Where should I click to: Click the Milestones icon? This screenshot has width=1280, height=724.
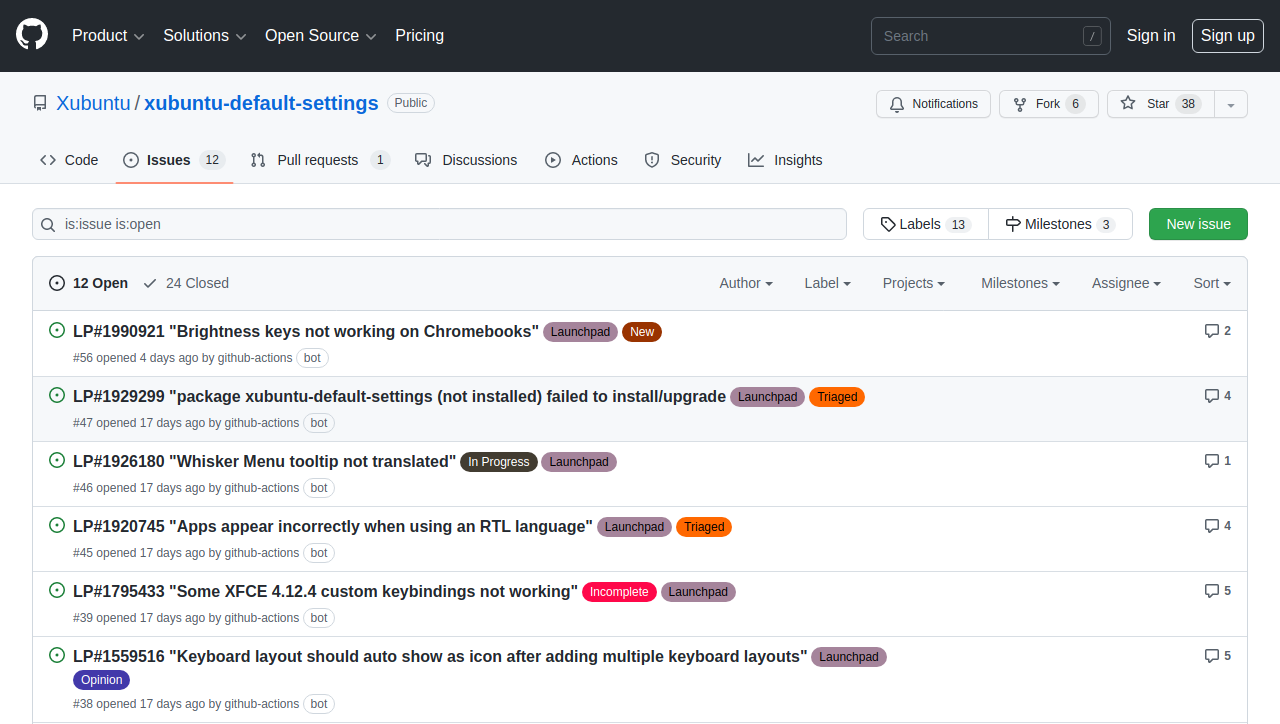pos(1013,223)
